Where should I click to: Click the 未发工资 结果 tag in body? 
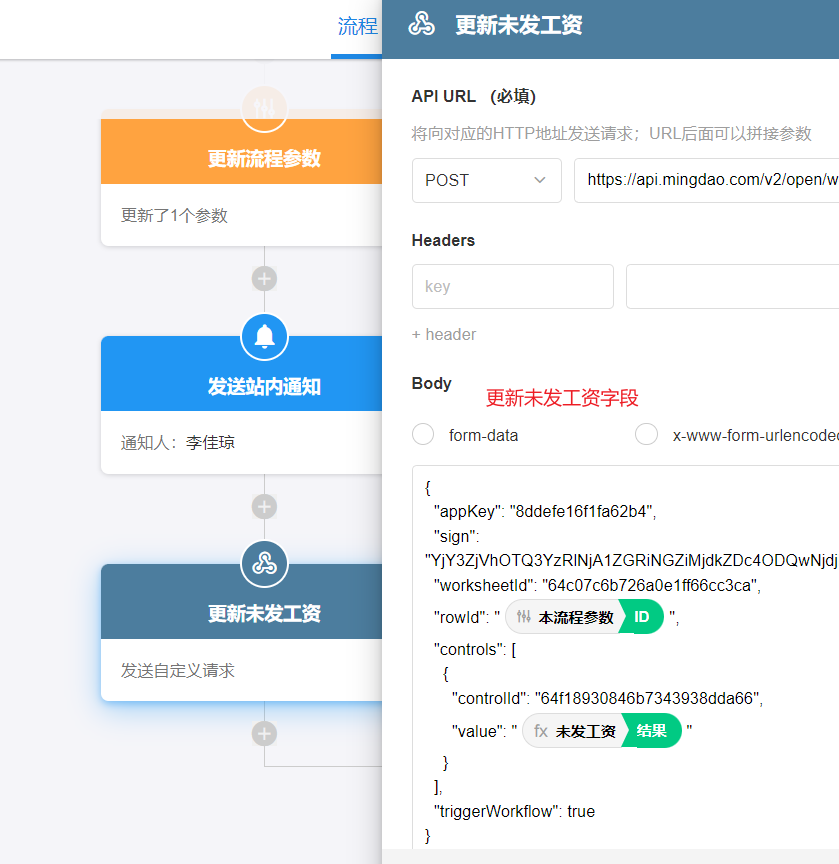pos(602,731)
